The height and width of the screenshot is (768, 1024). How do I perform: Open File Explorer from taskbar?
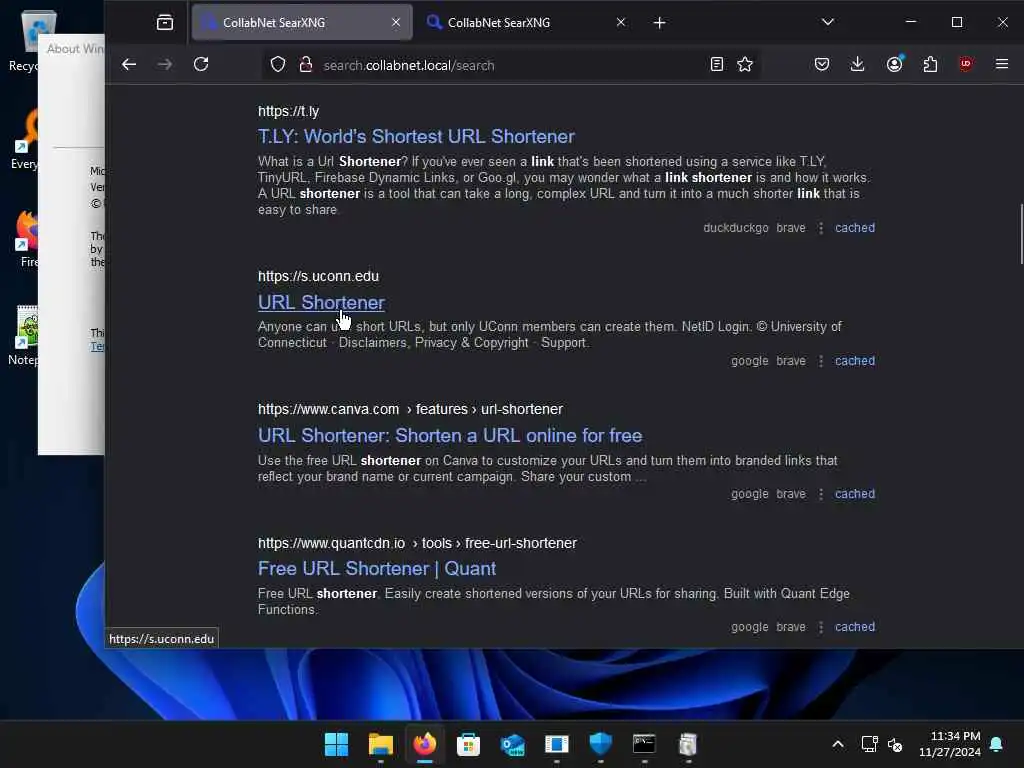tap(381, 744)
